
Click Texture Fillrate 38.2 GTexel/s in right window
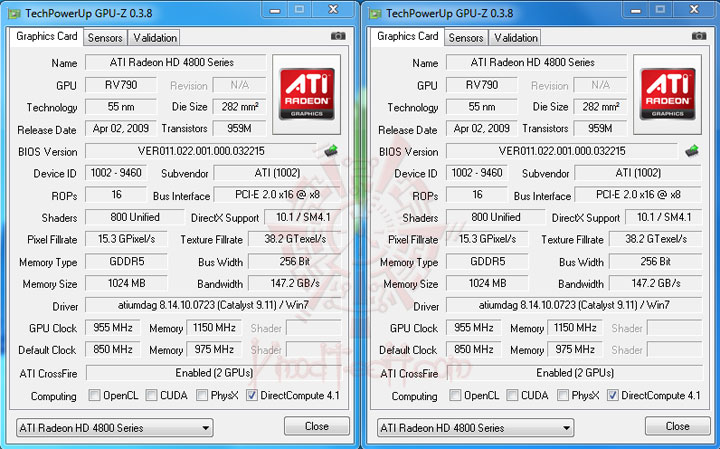(656, 239)
